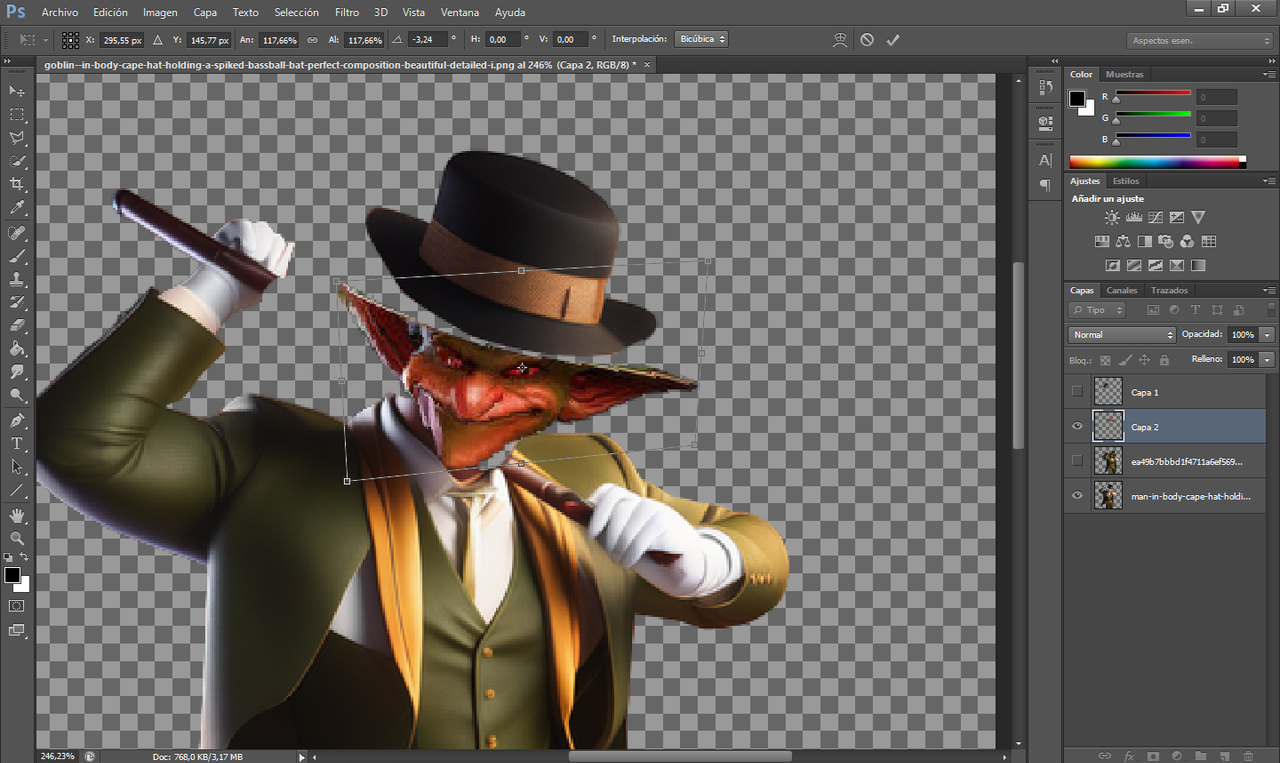Select the Clone Stamp tool

(17, 279)
